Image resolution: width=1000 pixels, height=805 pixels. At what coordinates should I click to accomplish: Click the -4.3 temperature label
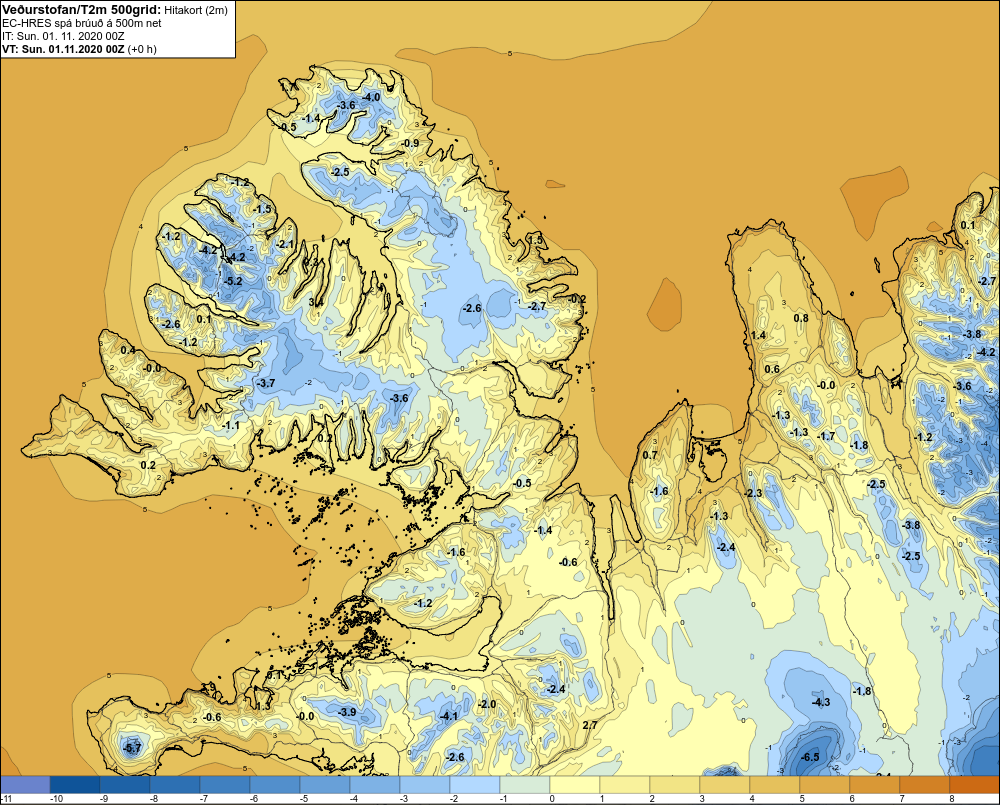[821, 702]
